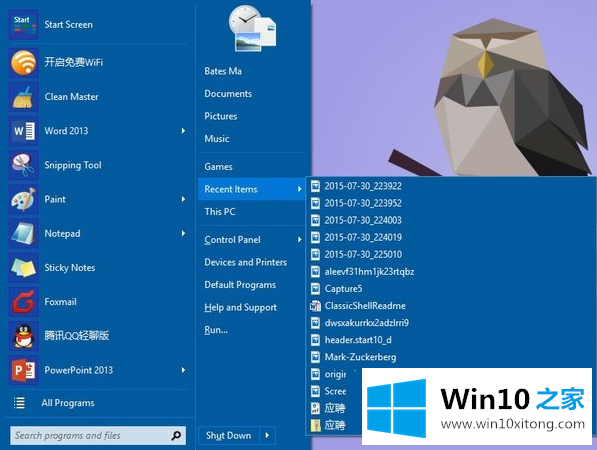Click the ClassicShellReadme document icon
This screenshot has width=597, height=450.
coord(315,306)
